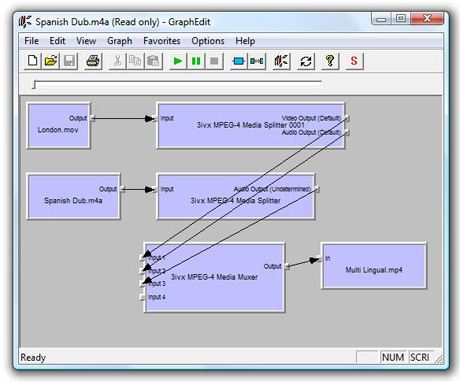Open a graph file with folder icon
The height and width of the screenshot is (382, 460).
[x=51, y=61]
